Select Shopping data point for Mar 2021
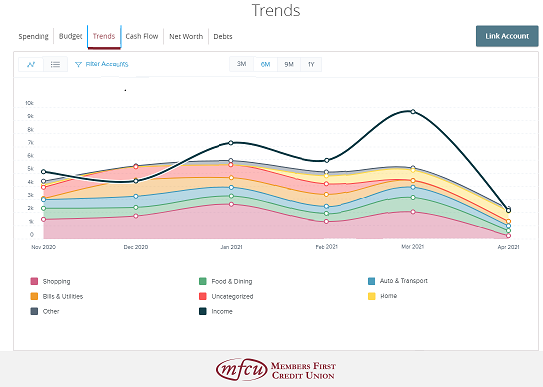543x387 pixels. [413, 212]
